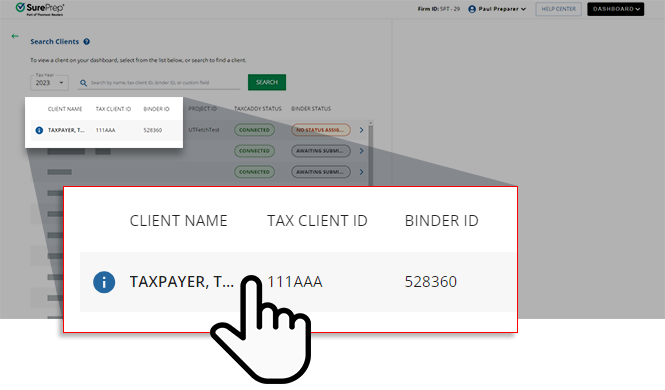Click the Firm ID: SPT - 29 text
Viewport: 665px width, 390px height.
[439, 9]
